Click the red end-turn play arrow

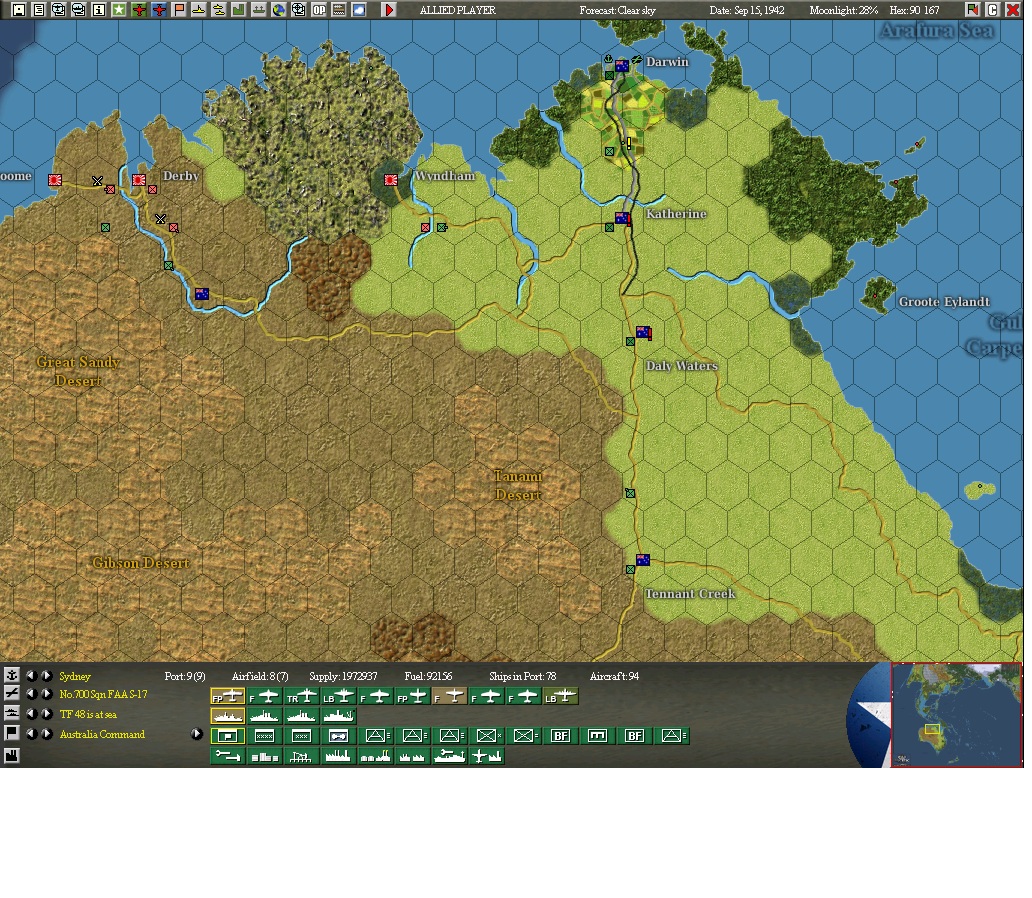389,10
